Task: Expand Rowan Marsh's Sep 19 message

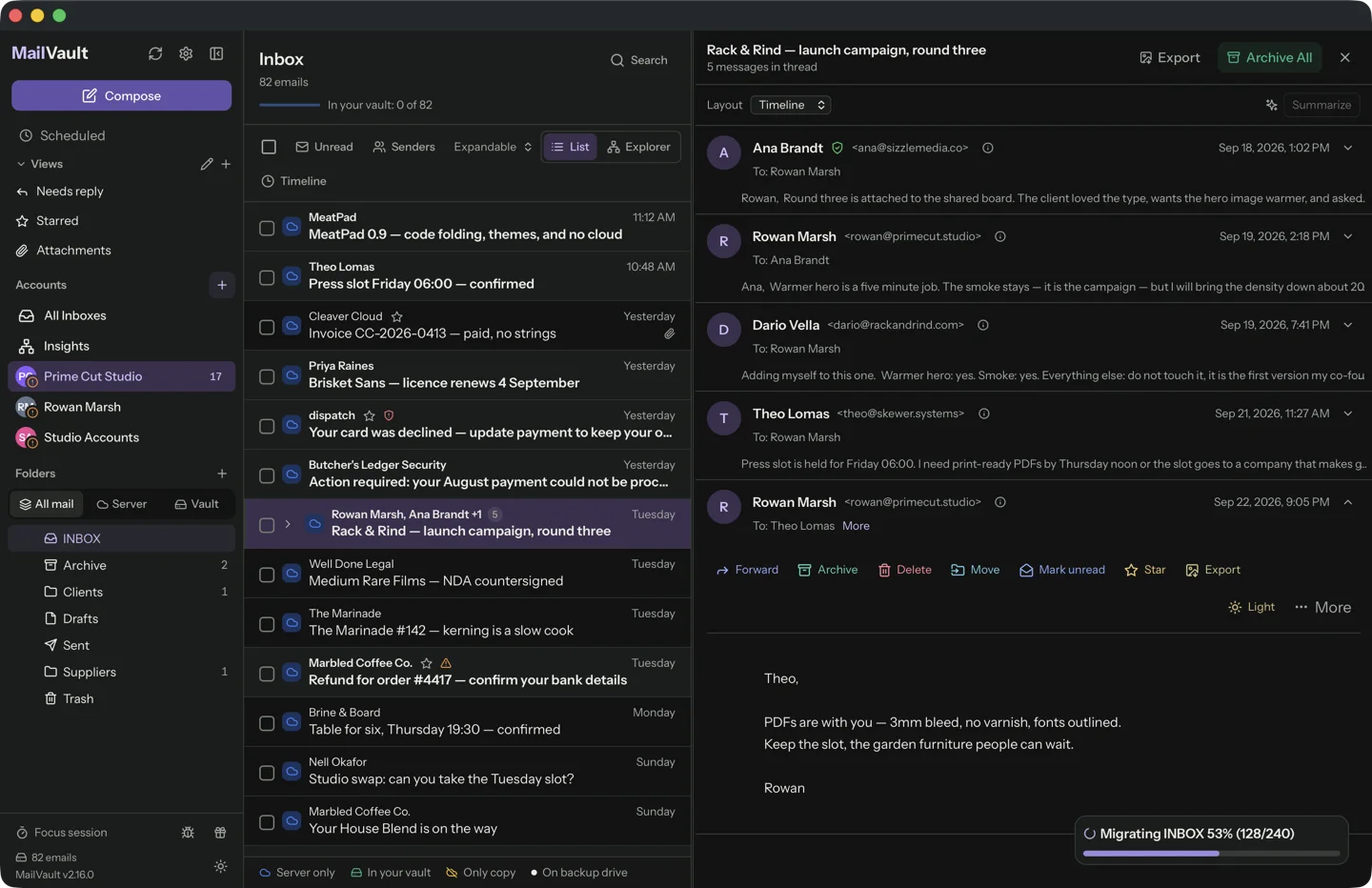Action: point(1348,236)
